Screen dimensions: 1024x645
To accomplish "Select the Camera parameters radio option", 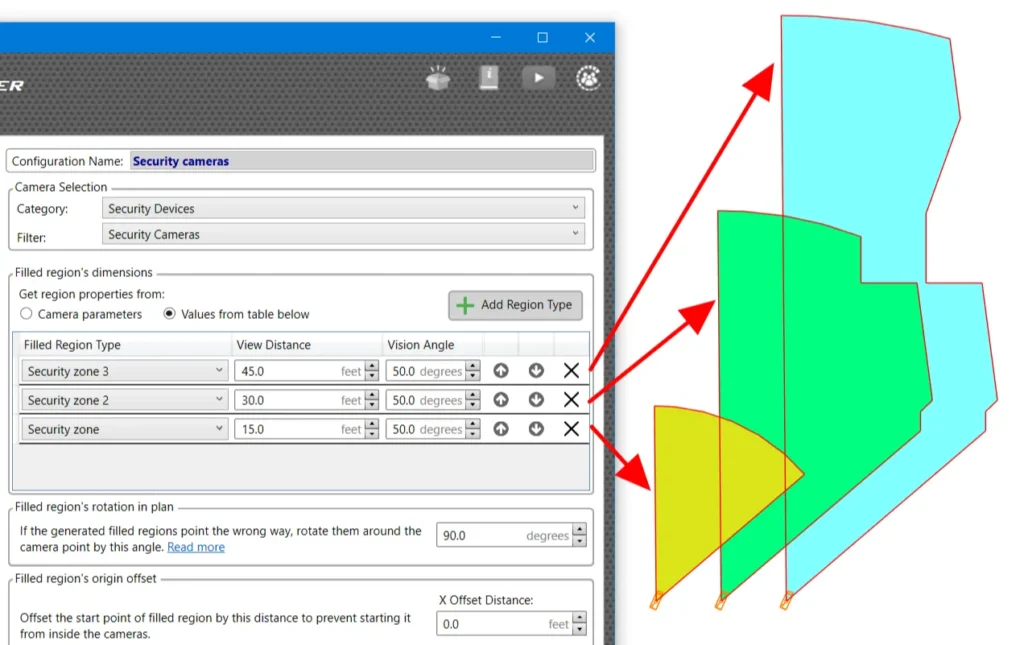I will [27, 314].
